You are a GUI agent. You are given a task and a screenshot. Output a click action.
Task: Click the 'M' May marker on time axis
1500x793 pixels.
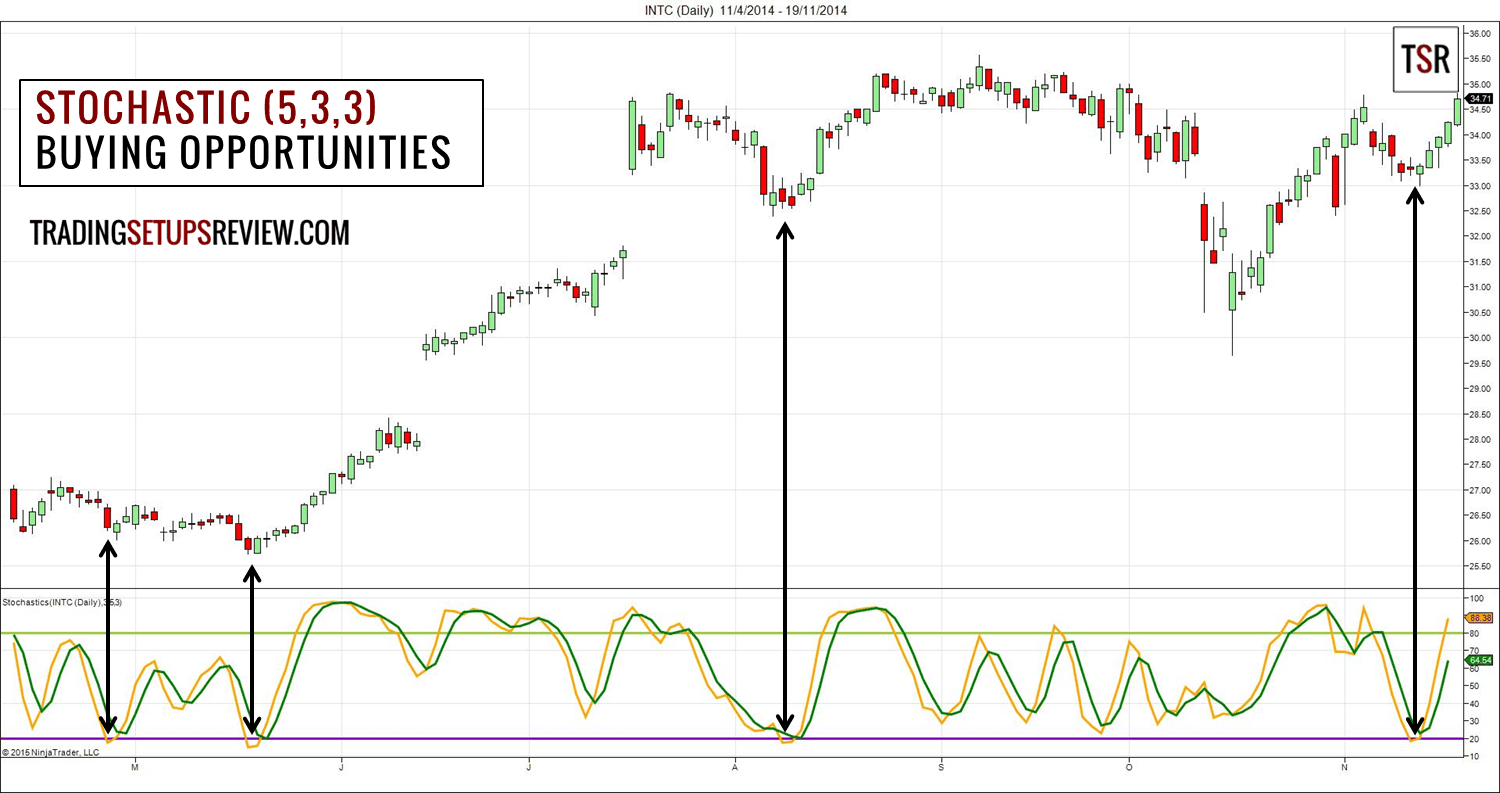(135, 767)
